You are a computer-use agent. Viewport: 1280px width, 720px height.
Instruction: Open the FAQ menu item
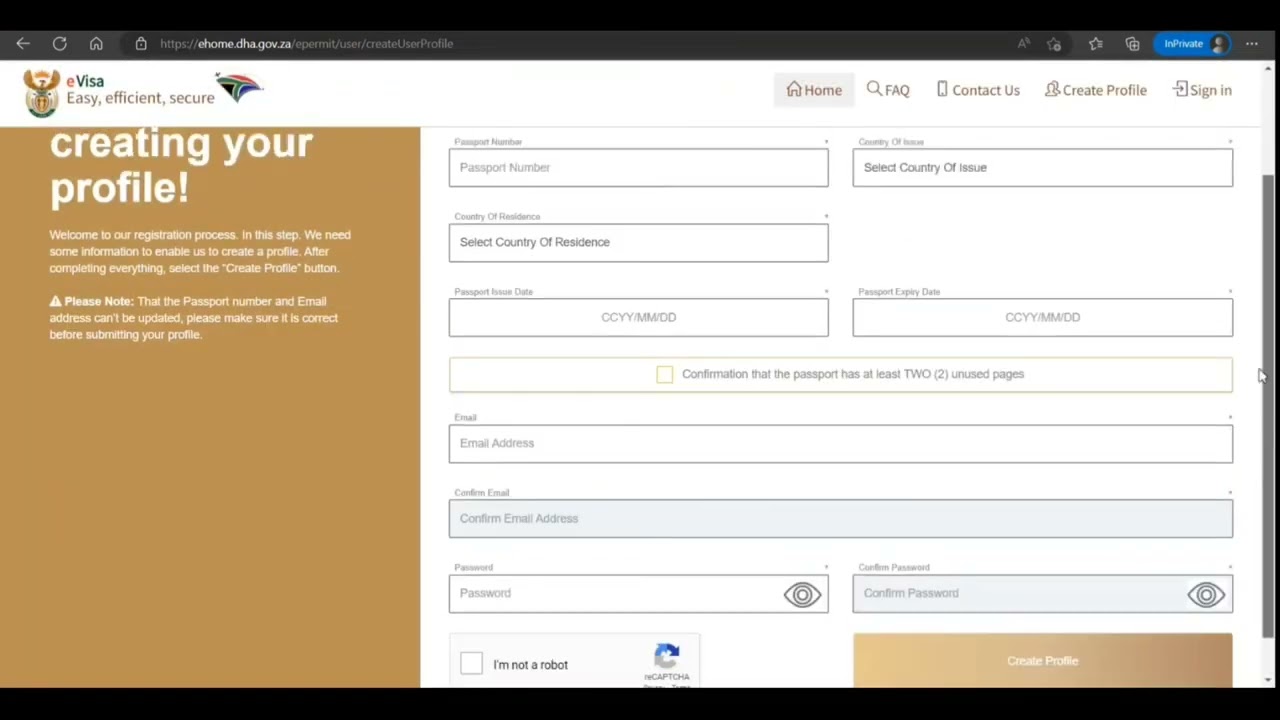[x=888, y=90]
